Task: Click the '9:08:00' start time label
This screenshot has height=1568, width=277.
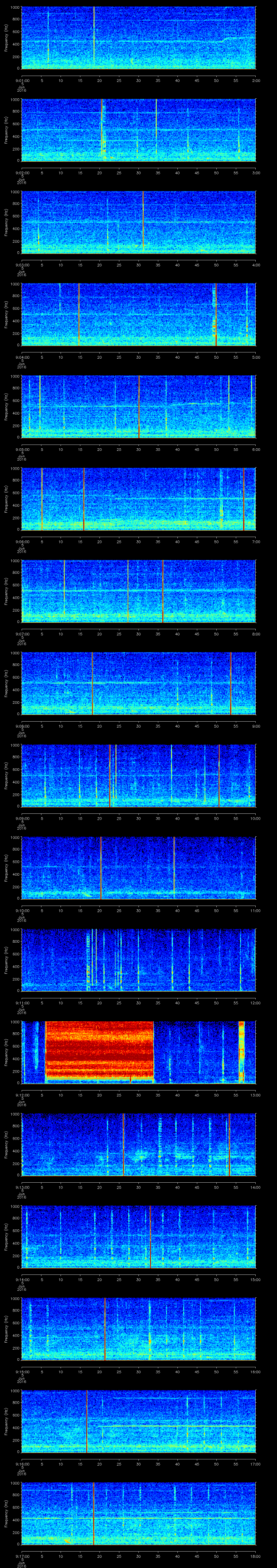Action: [22, 726]
